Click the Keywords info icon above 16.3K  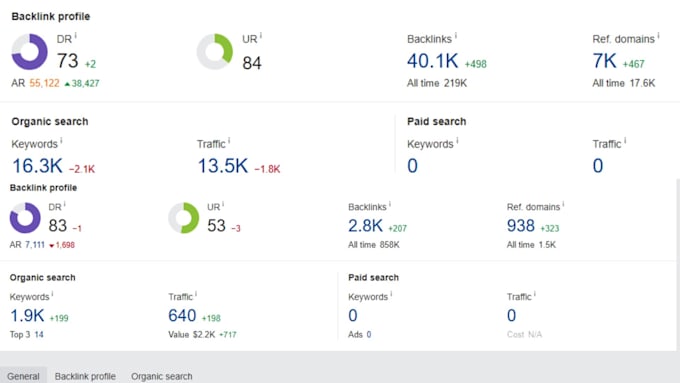(x=61, y=141)
